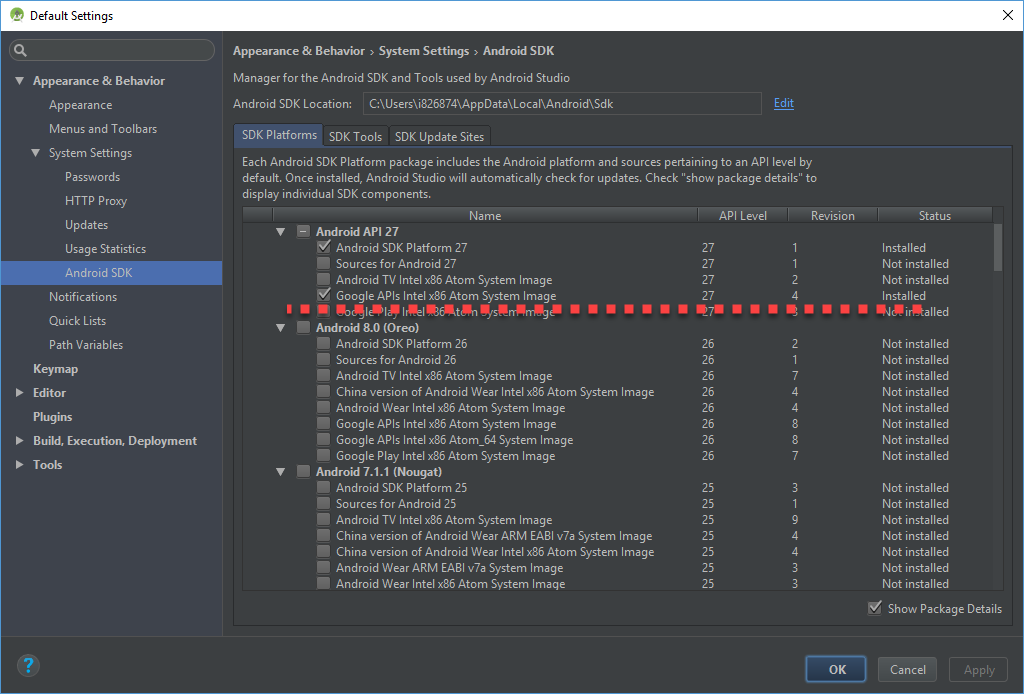This screenshot has width=1024, height=694.
Task: Click the Android SDK Location path field
Action: (562, 103)
